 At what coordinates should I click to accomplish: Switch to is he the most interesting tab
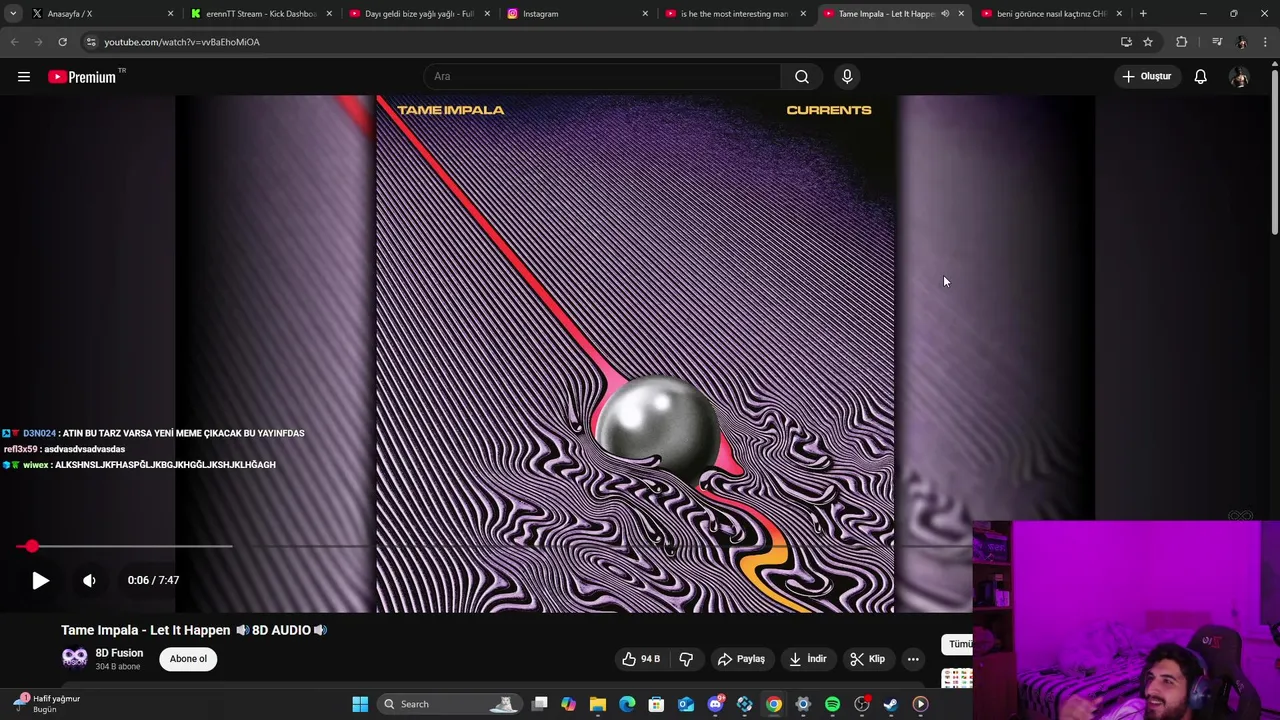735,14
